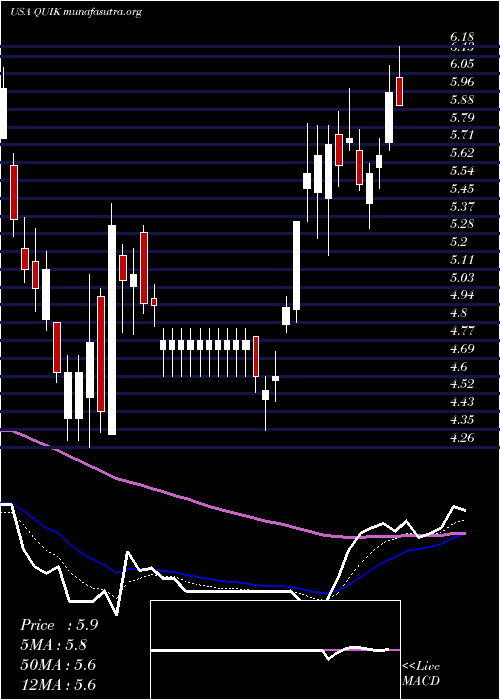Click the 'Price : 5.9' readout
This screenshot has height=700, width=500.
coord(59,625)
